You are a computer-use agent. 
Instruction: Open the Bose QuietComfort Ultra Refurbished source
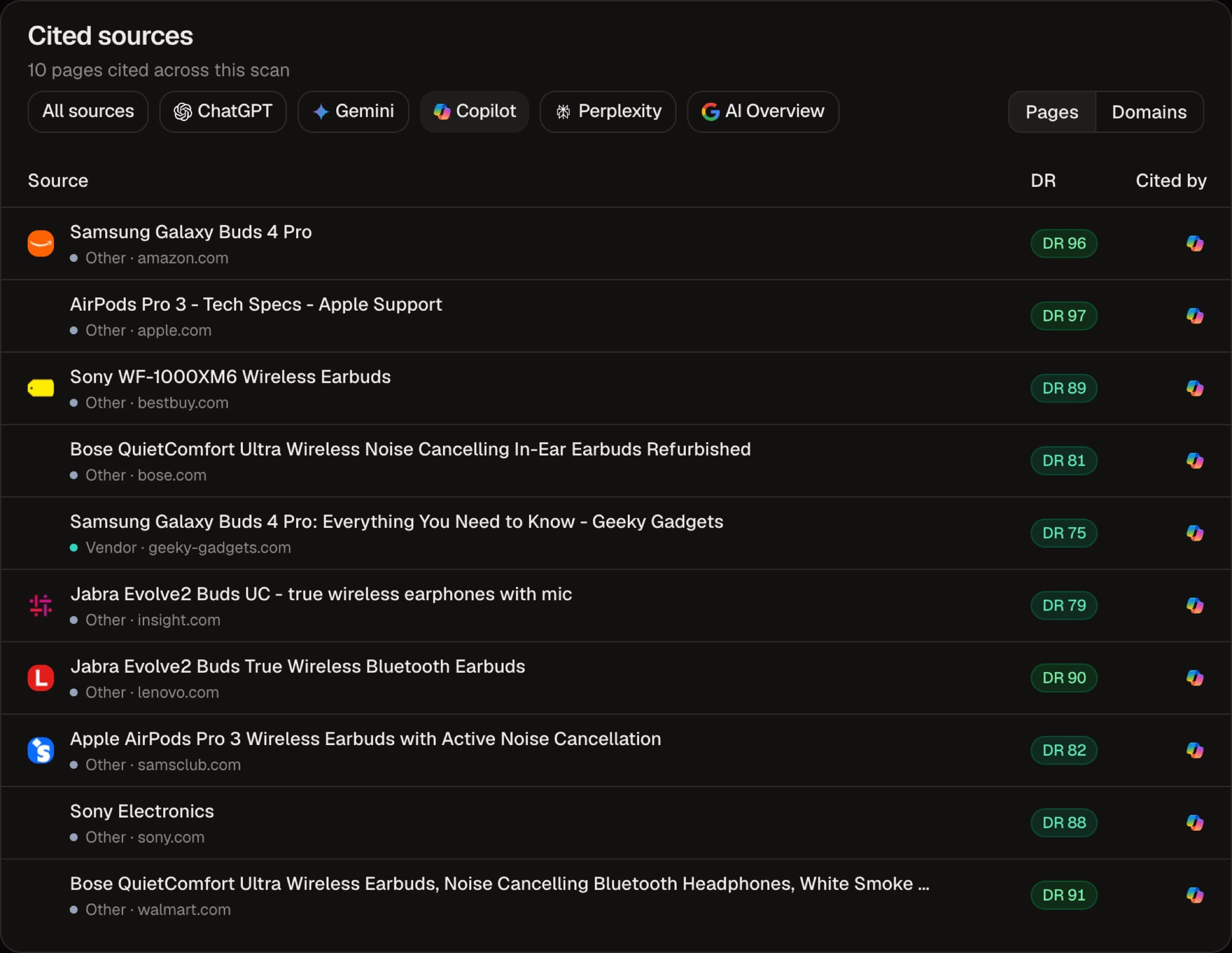pos(410,449)
